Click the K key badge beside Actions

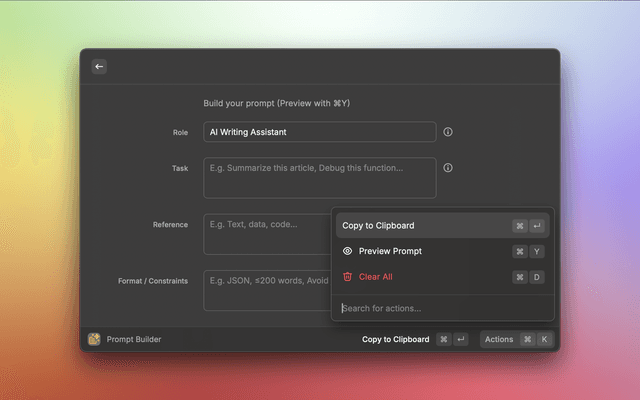(545, 340)
